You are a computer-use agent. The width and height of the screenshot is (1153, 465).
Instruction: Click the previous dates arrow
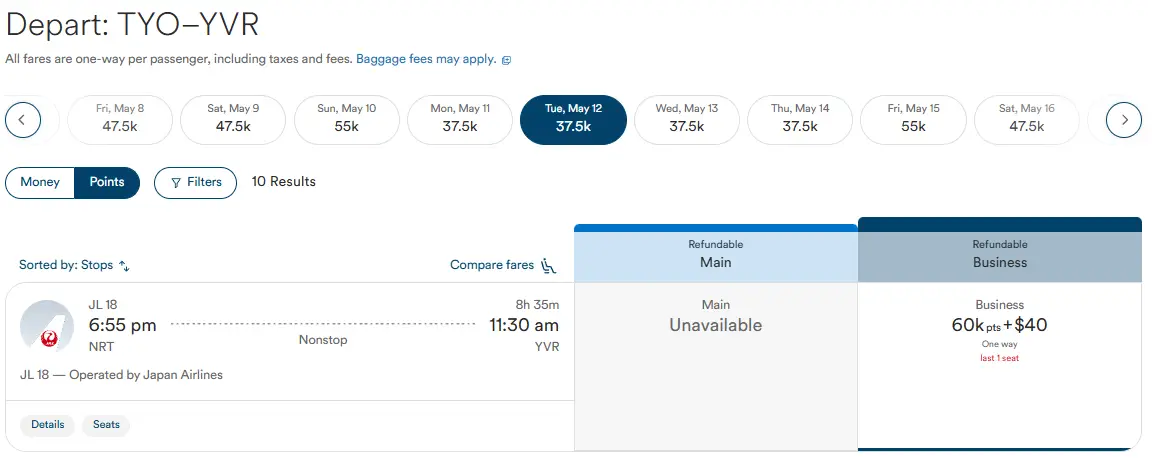coord(23,121)
